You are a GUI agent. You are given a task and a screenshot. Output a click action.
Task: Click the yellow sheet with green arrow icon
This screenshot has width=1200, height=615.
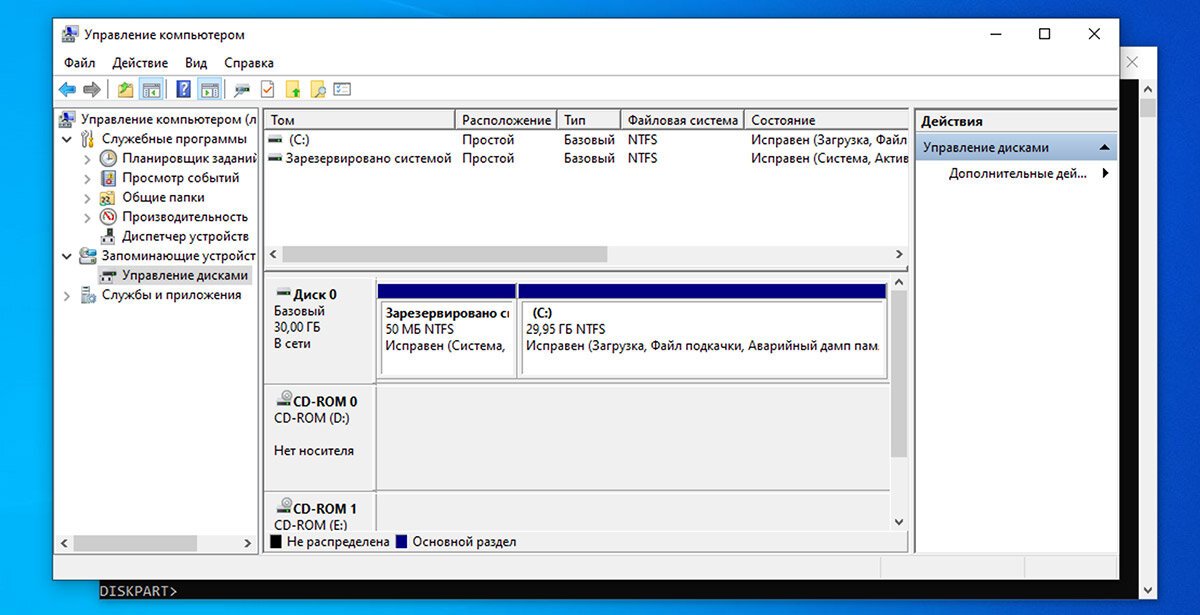(x=293, y=90)
